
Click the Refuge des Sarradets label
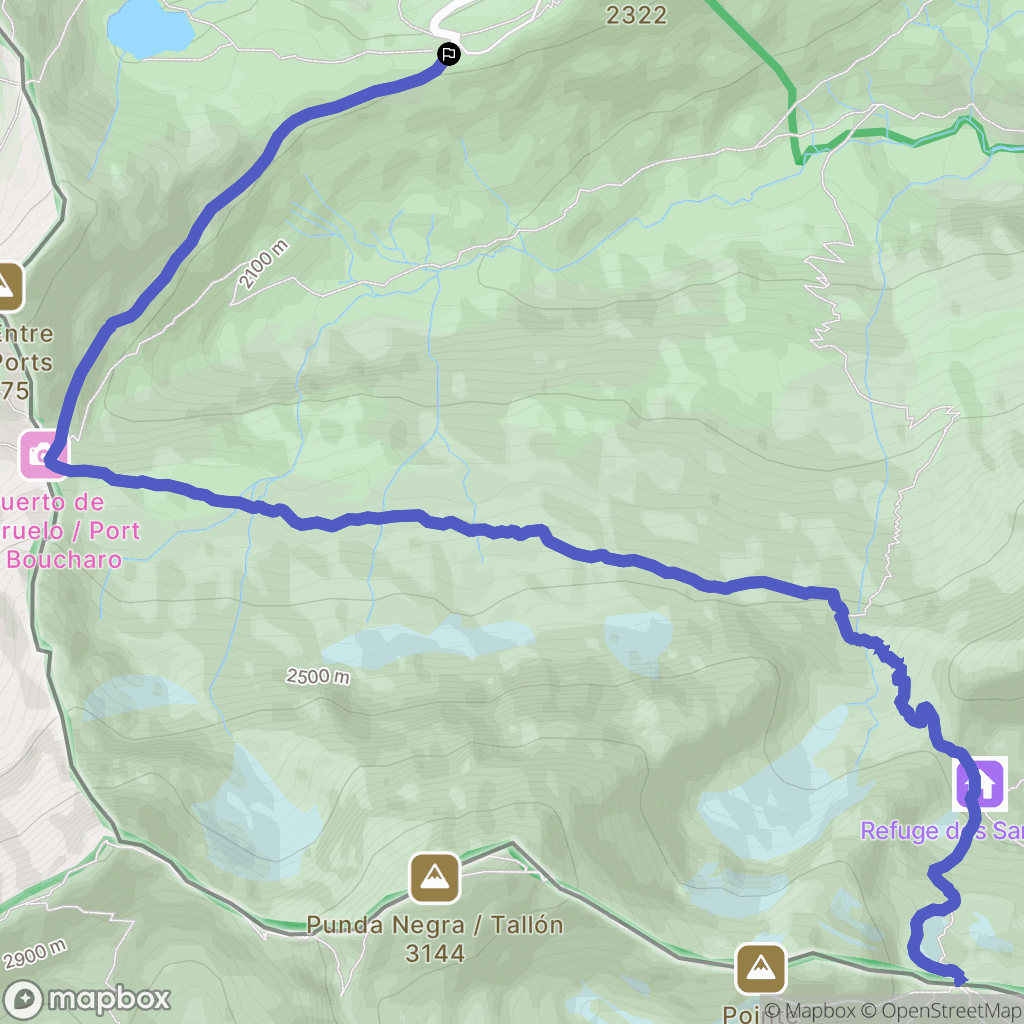click(x=942, y=831)
